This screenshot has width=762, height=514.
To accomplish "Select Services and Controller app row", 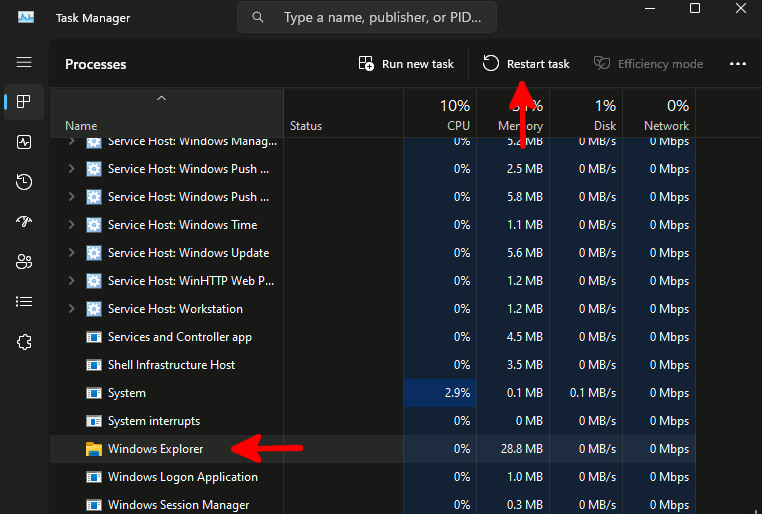I will [373, 337].
